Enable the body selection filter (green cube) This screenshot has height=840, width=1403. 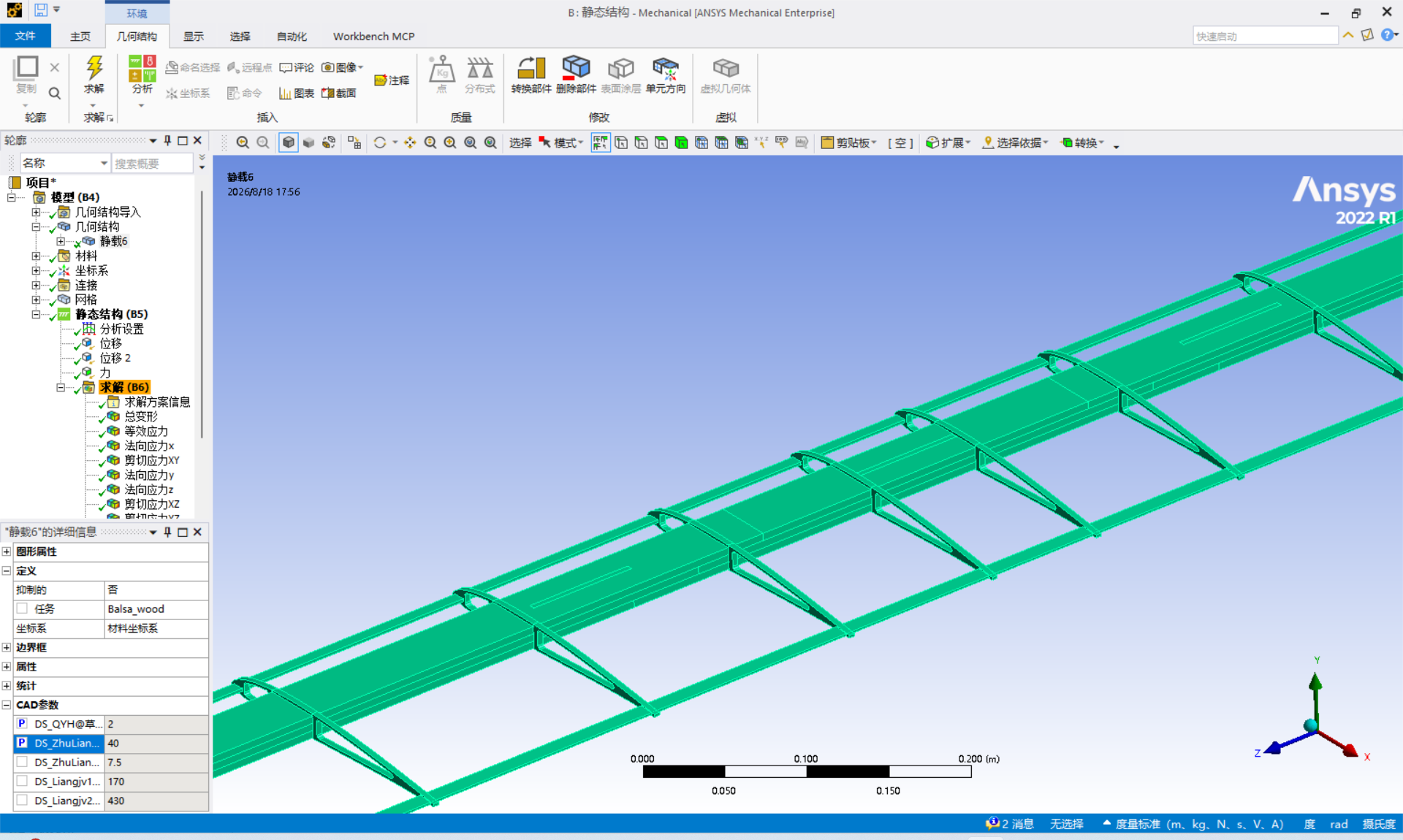[x=681, y=142]
